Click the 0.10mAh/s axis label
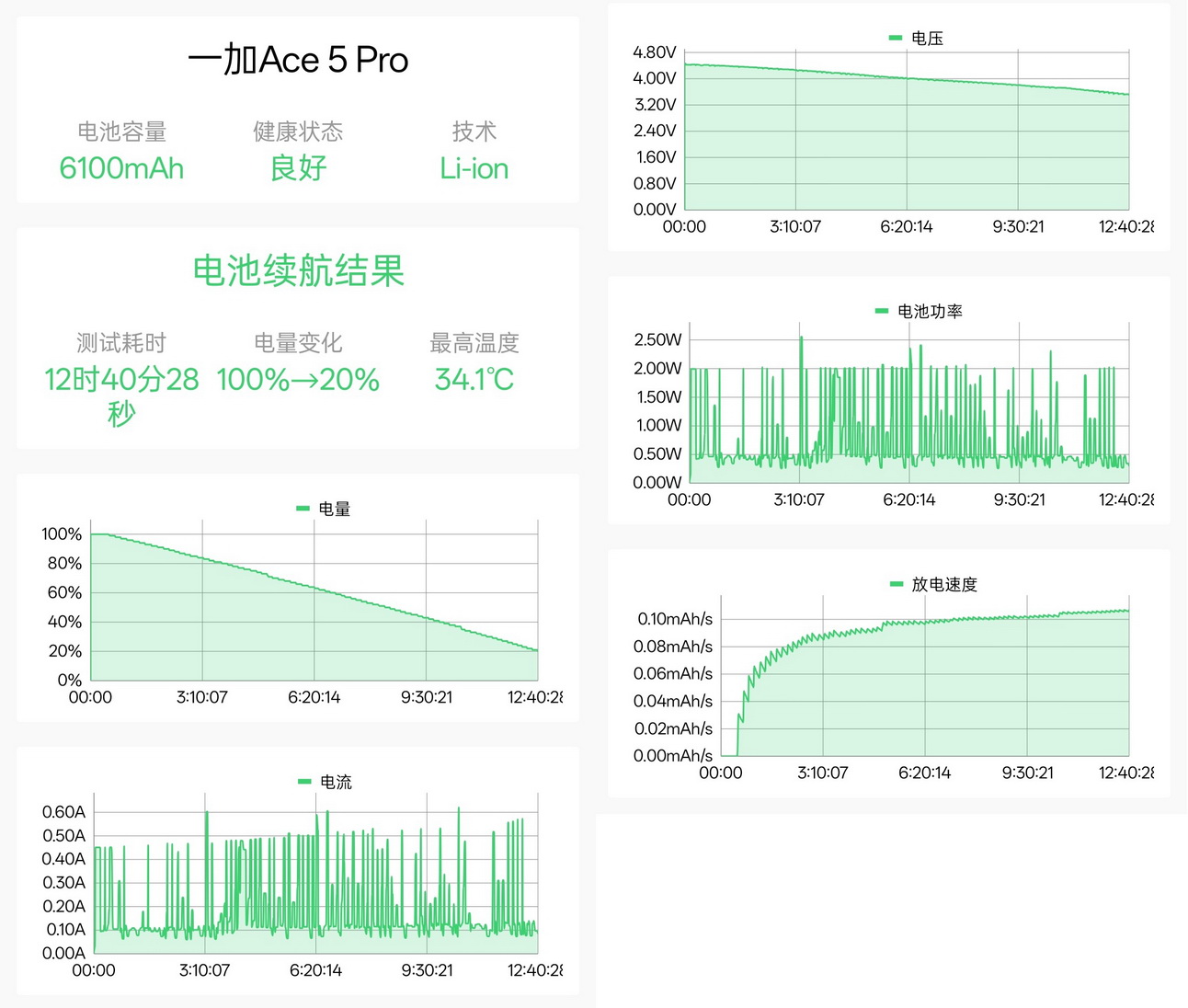1188x1008 pixels. [x=675, y=619]
